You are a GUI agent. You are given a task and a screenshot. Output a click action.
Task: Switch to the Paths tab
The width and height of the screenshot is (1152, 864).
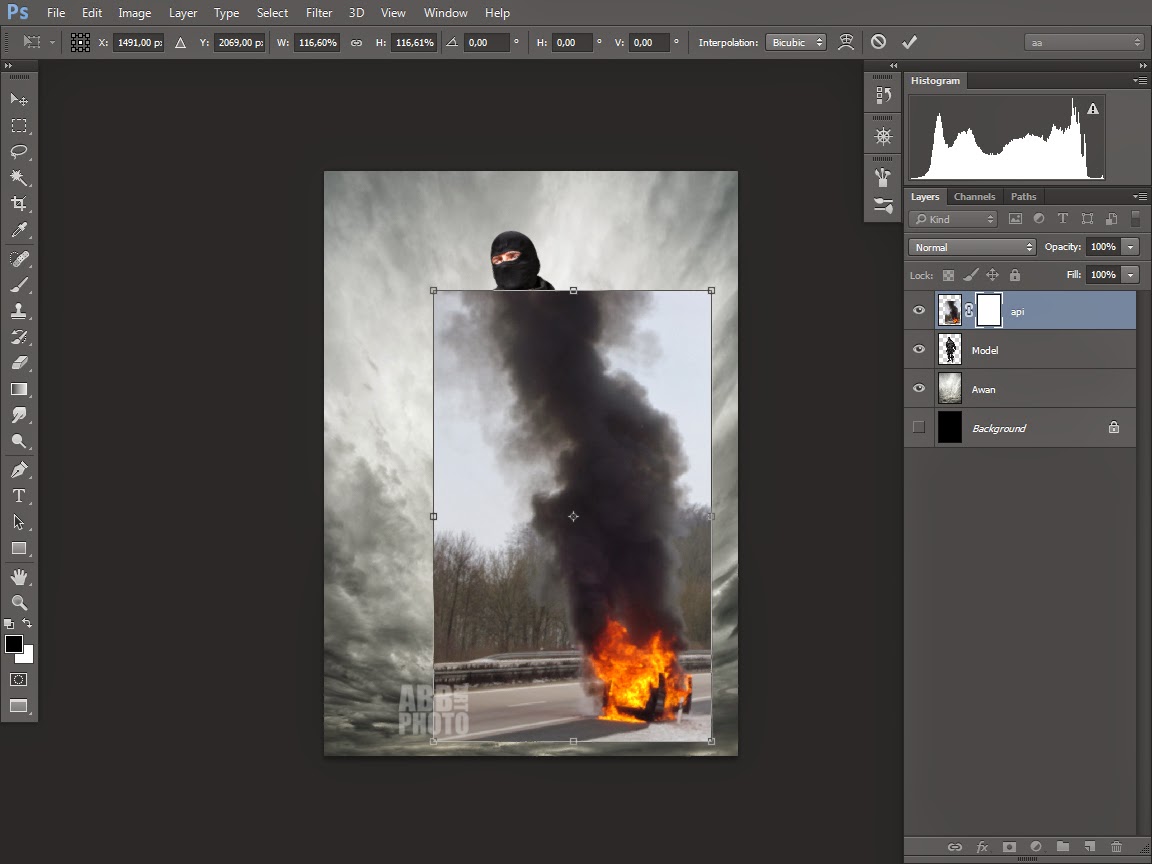(x=1023, y=197)
